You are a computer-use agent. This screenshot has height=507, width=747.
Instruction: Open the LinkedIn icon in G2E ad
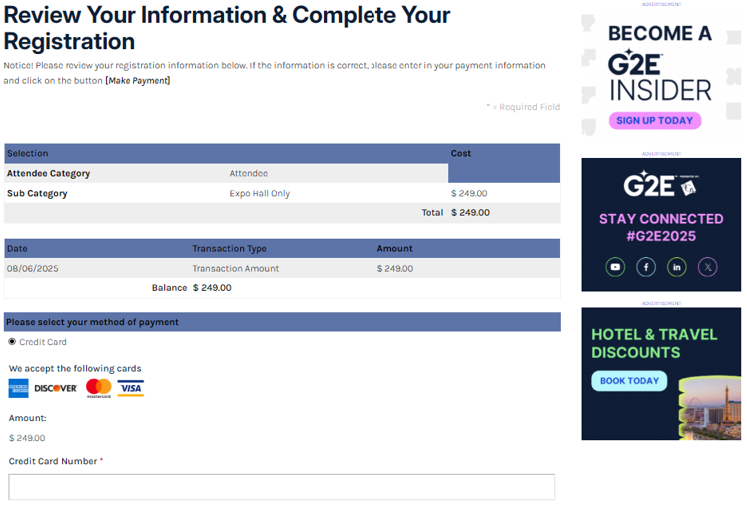click(x=676, y=267)
